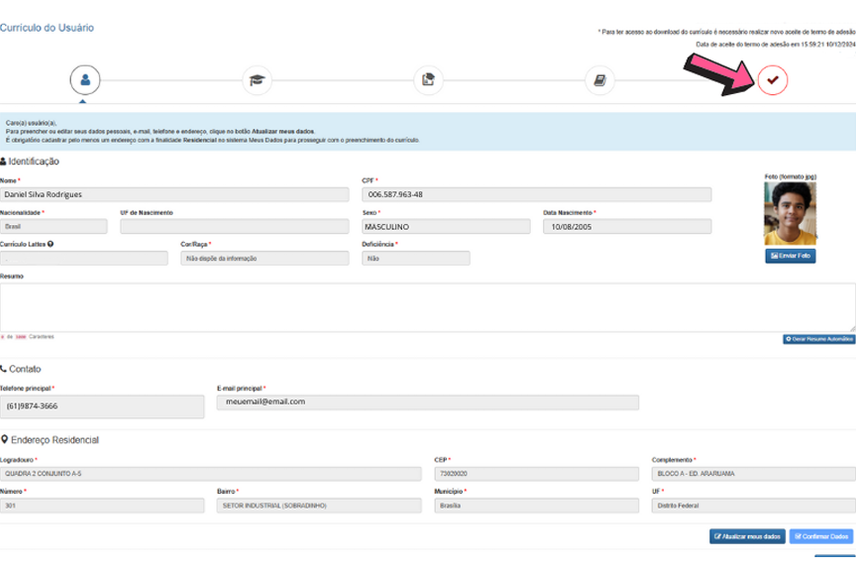Image resolution: width=856 pixels, height=570 pixels.
Task: Click inside the Resumo text area
Action: click(x=427, y=306)
